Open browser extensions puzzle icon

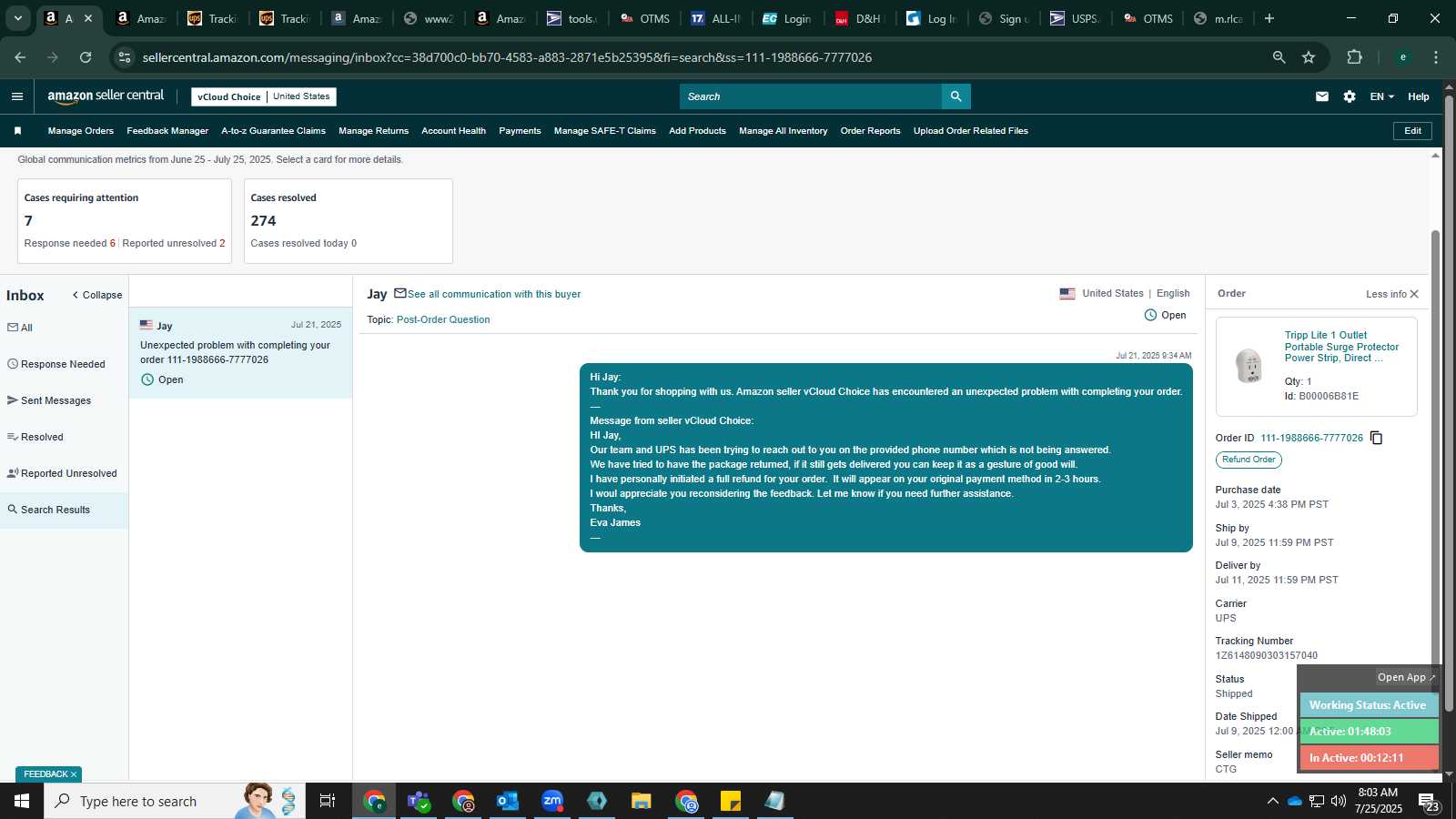pos(1354,57)
